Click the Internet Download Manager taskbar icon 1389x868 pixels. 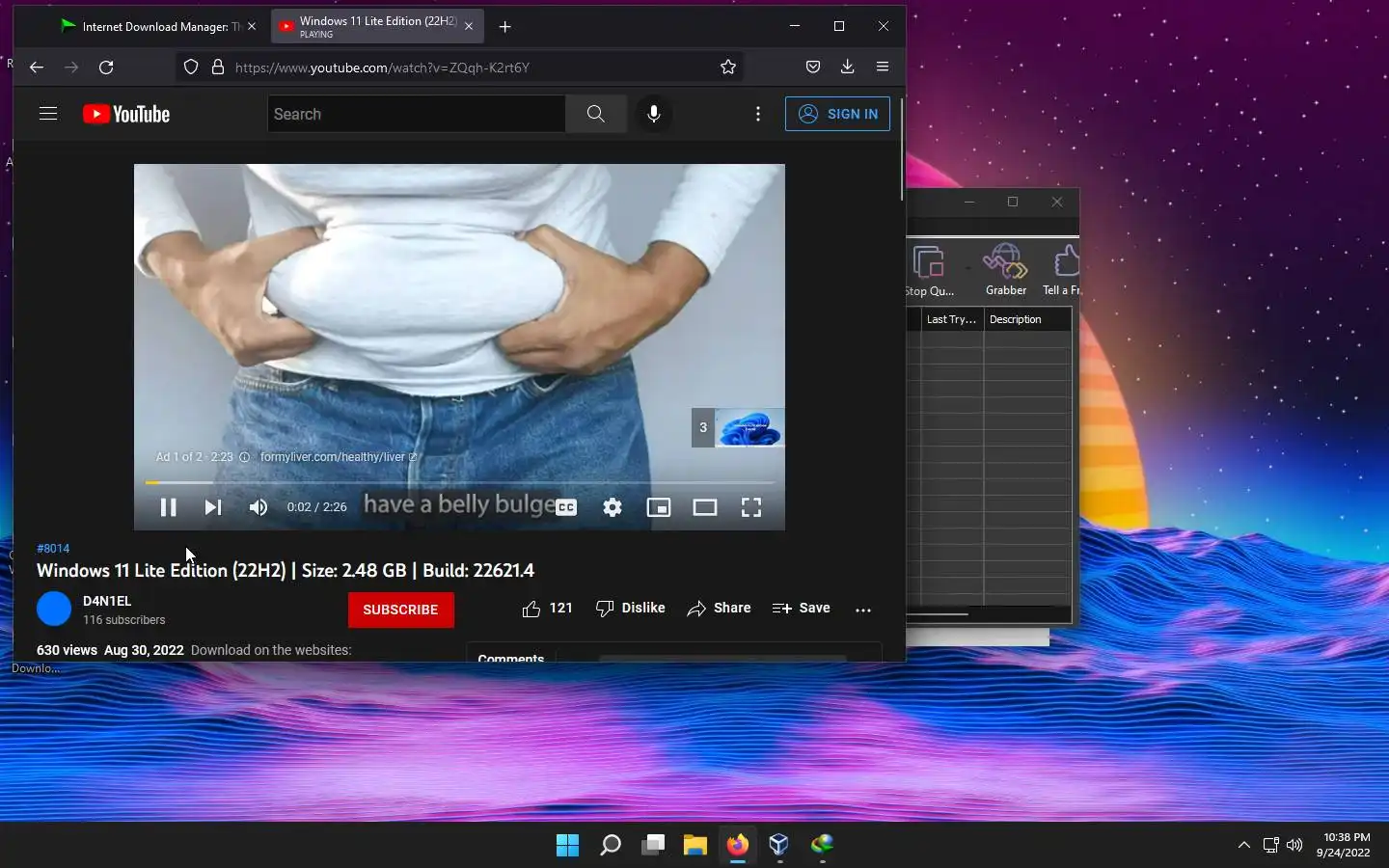[x=822, y=845]
